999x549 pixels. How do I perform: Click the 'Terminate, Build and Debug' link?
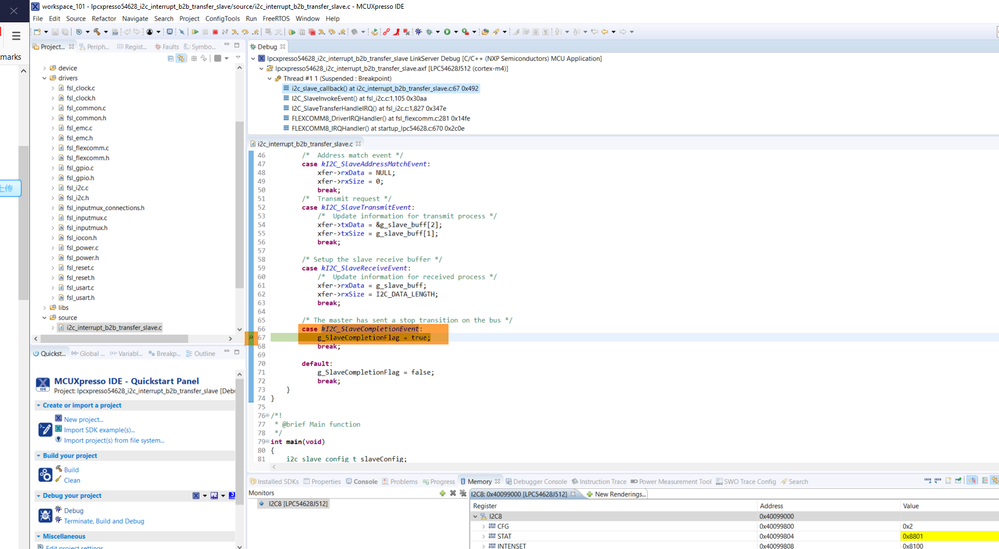pos(104,521)
